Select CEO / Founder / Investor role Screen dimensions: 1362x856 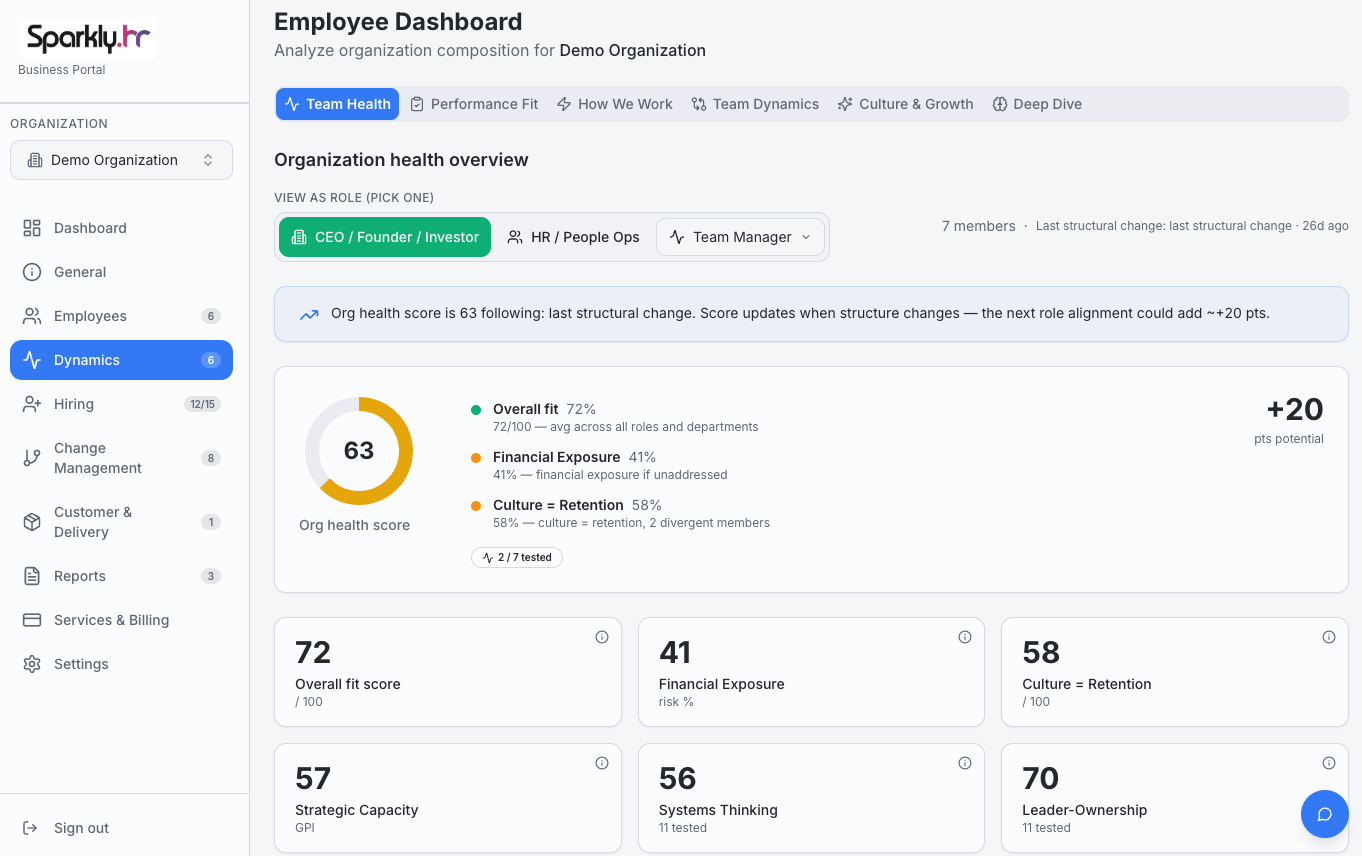[x=385, y=237]
